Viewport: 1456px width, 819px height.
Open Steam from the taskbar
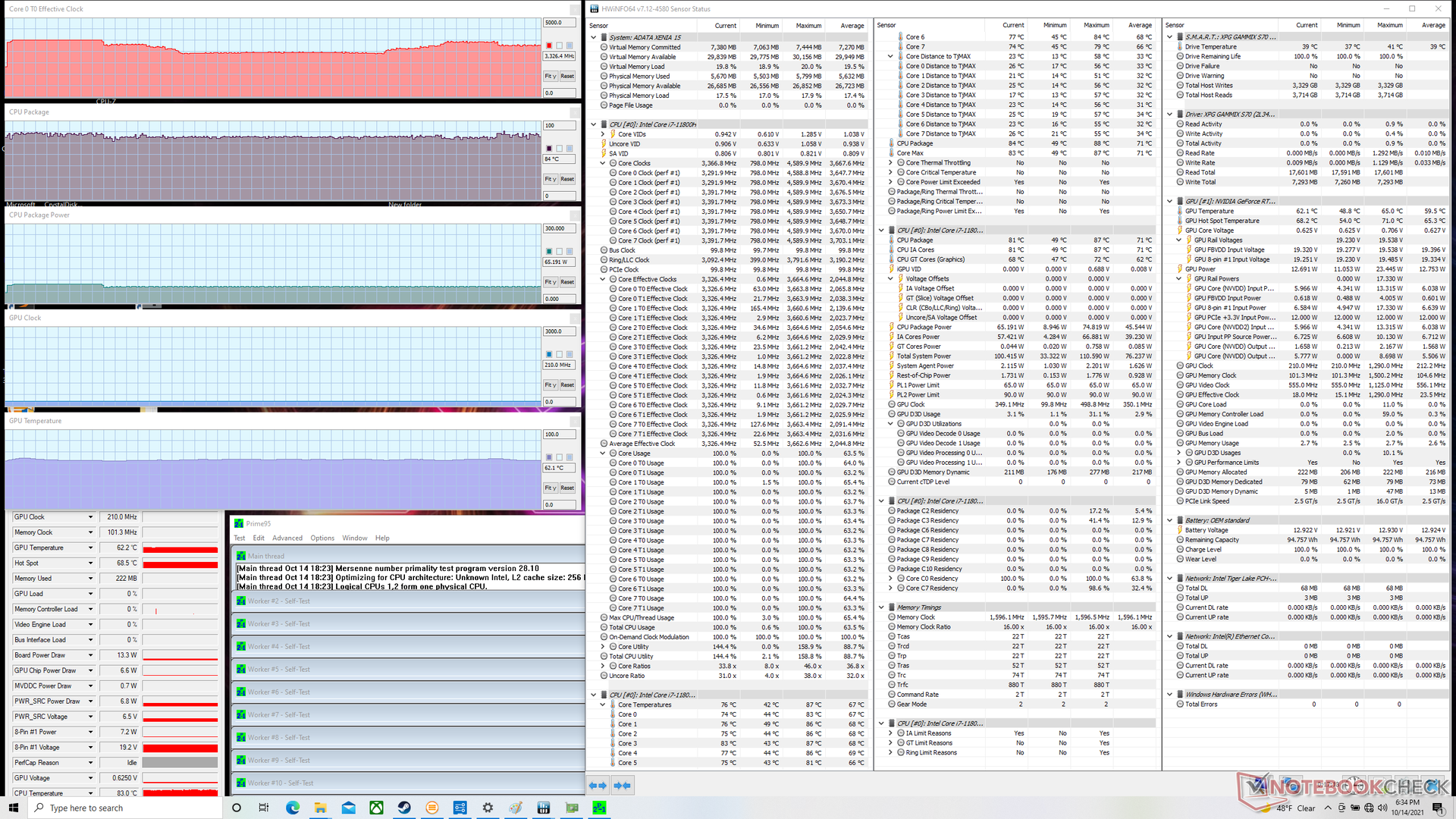tap(404, 808)
